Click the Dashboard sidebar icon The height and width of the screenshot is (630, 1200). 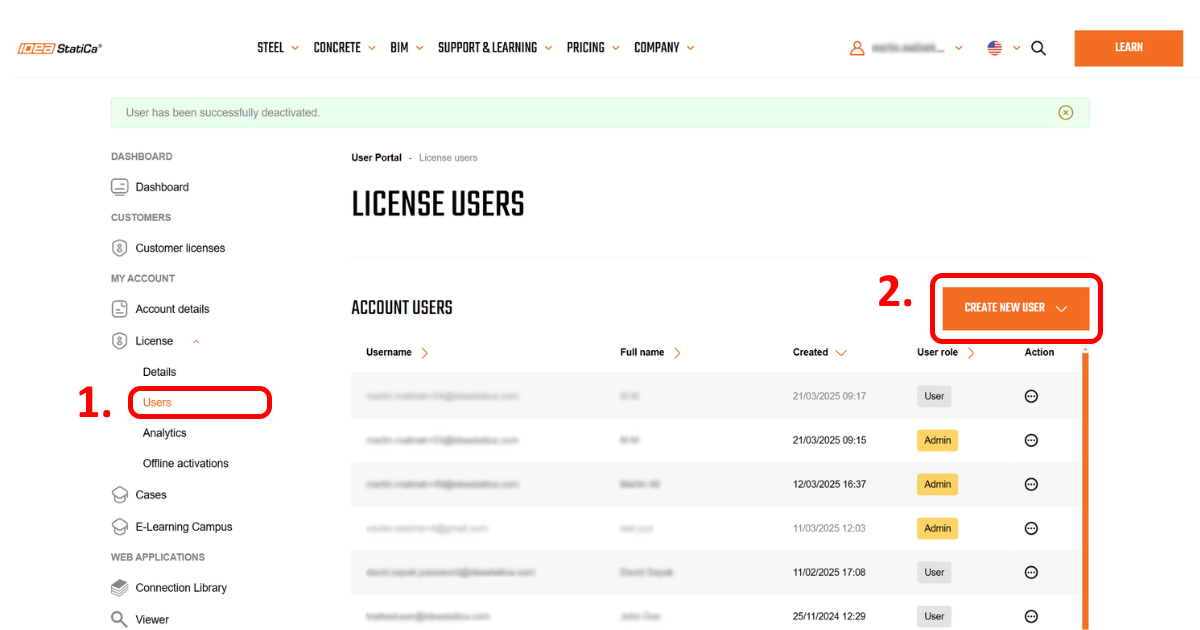120,187
